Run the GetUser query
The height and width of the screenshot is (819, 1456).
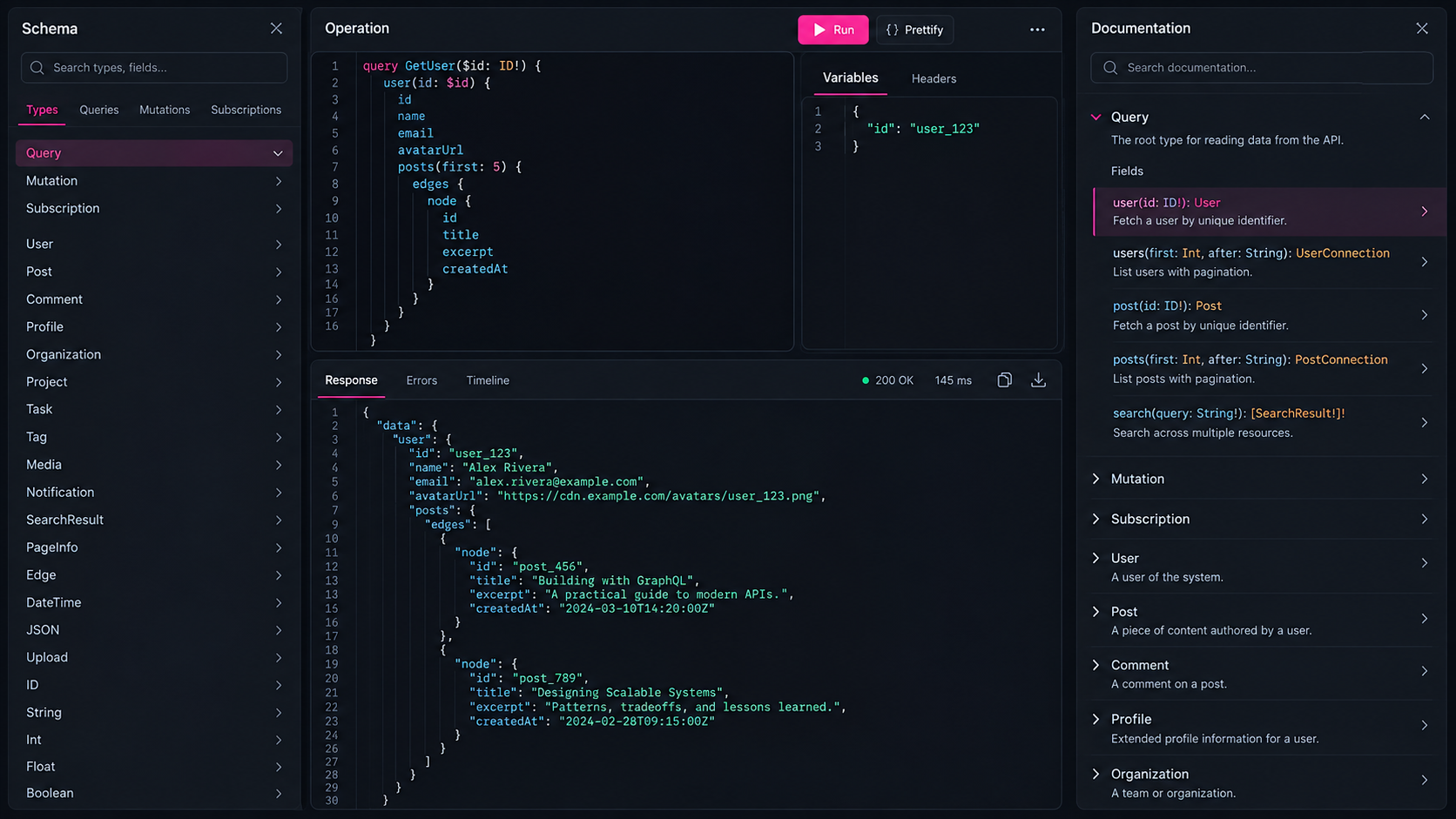tap(833, 30)
